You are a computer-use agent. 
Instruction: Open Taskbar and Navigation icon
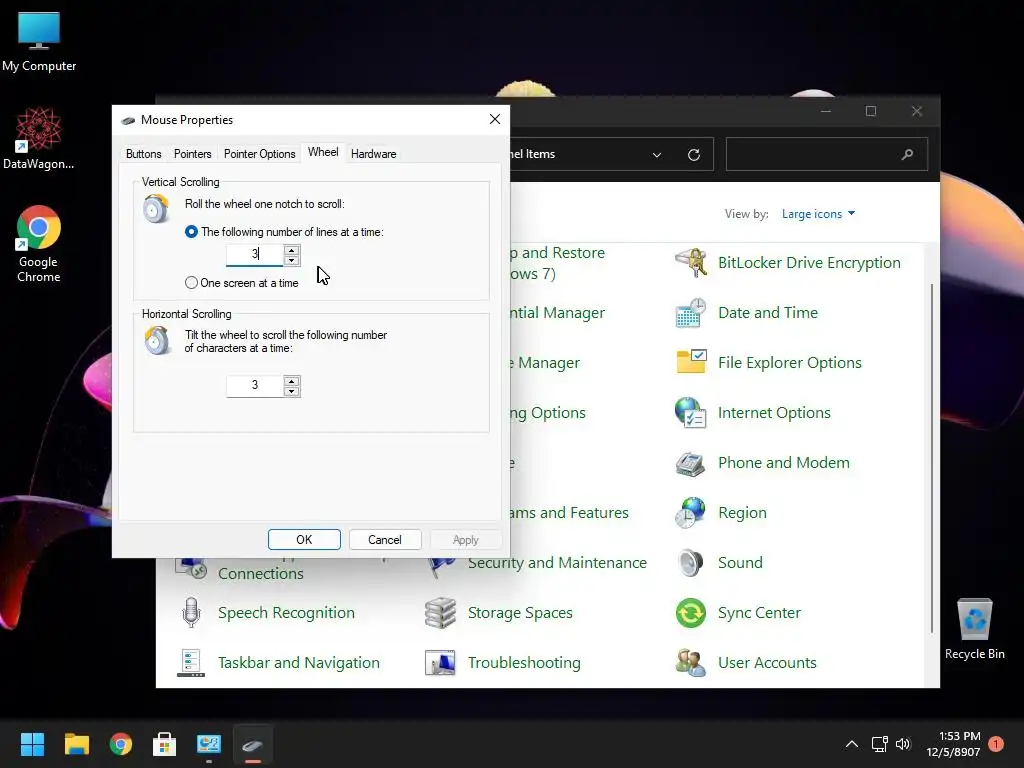[191, 663]
